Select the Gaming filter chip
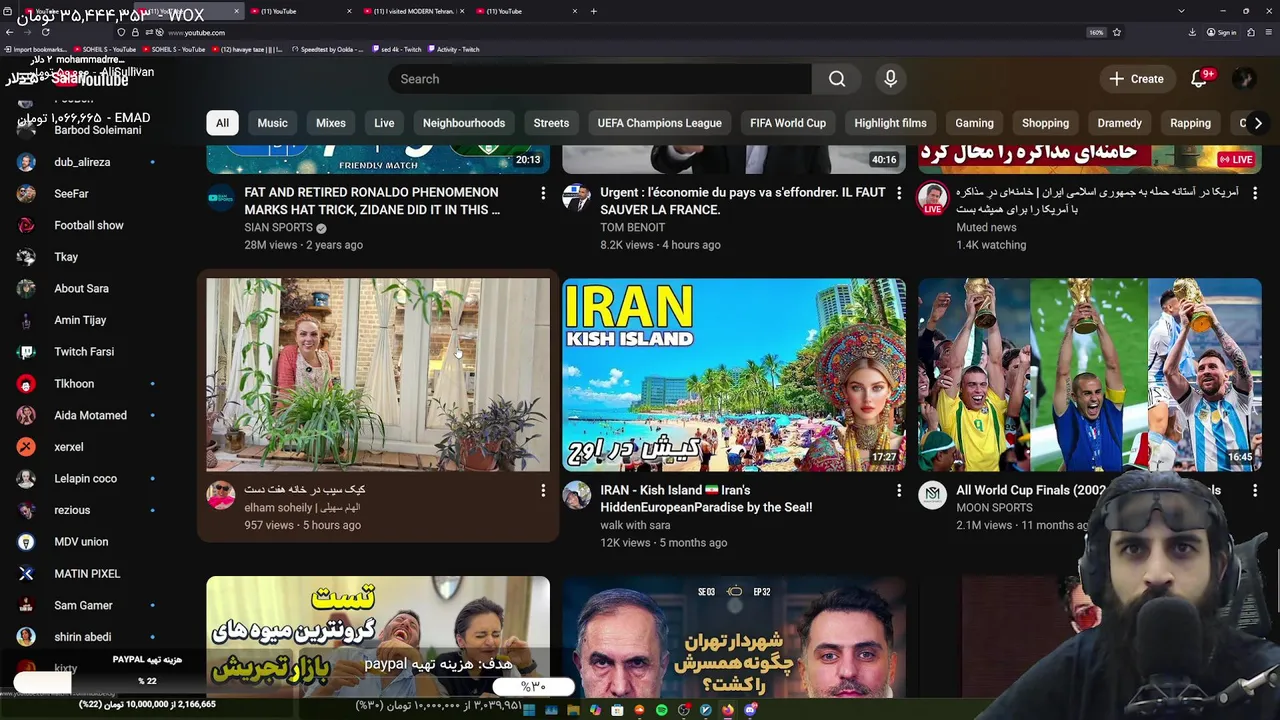Viewport: 1280px width, 720px height. tap(974, 123)
